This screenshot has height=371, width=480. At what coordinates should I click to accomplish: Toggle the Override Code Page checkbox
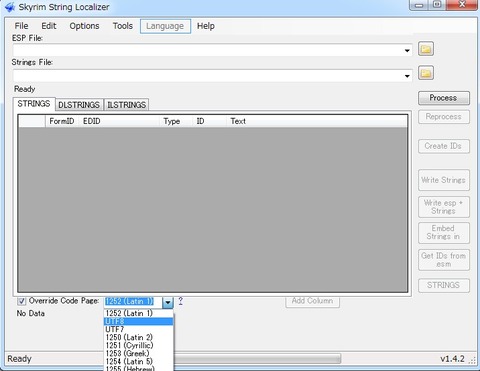coord(22,301)
